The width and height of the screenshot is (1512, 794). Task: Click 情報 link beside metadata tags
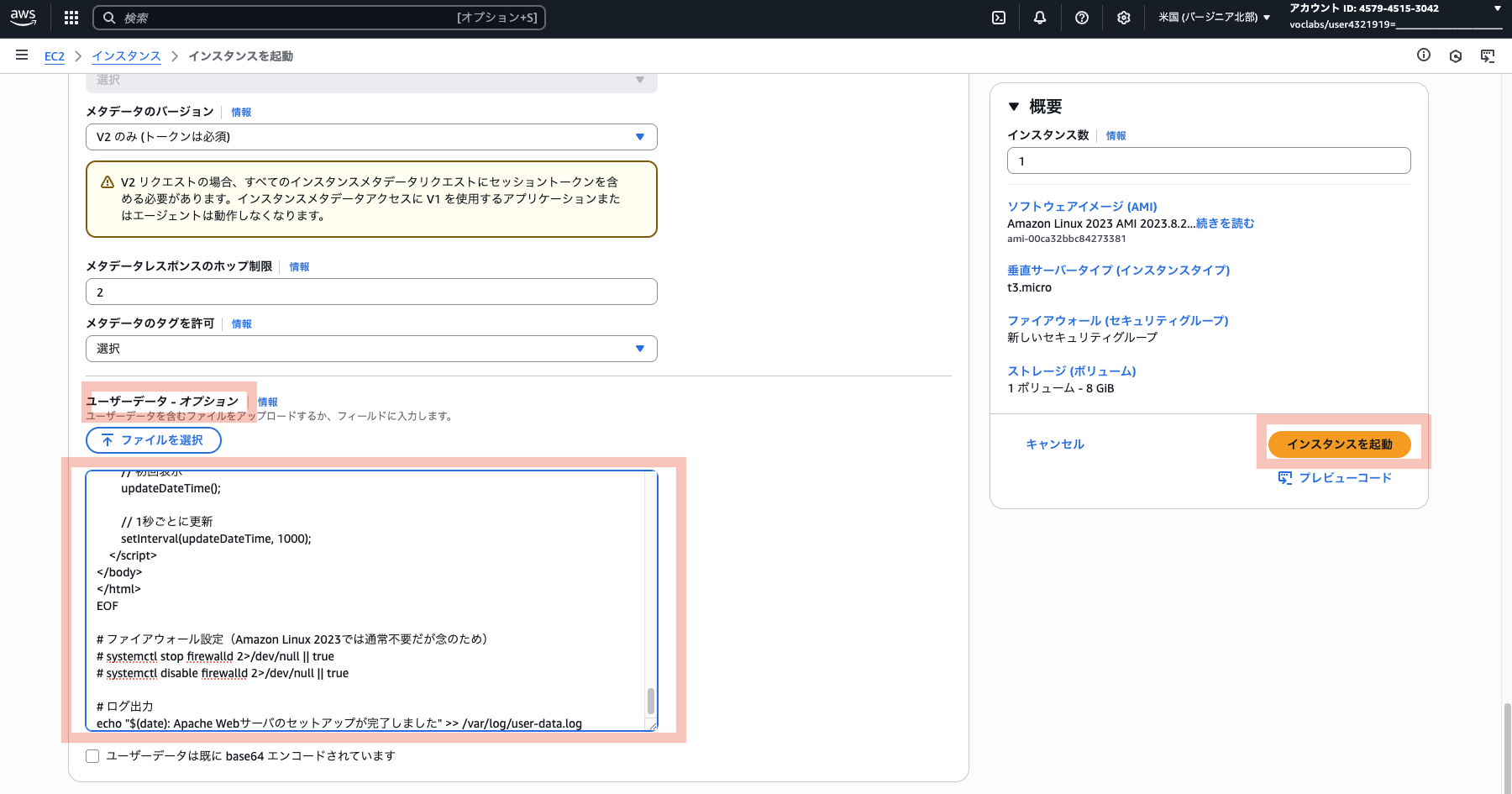[242, 324]
